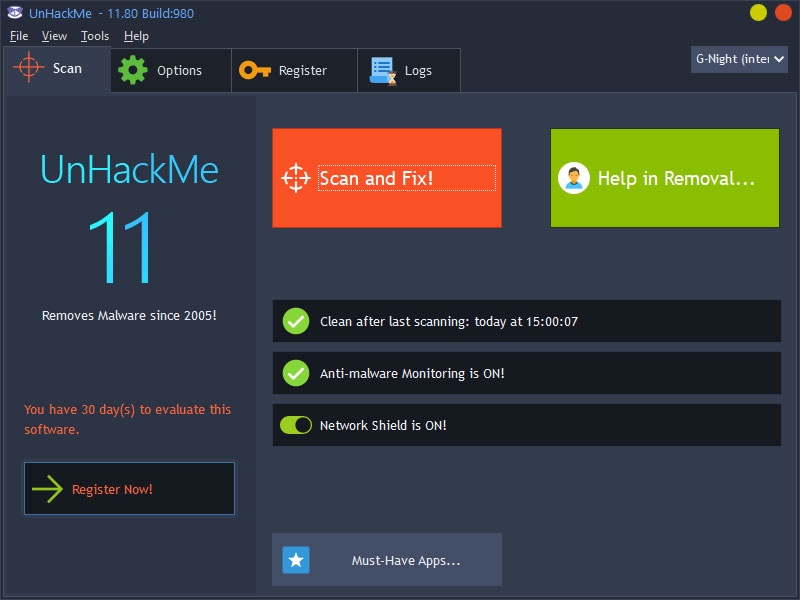Click the Anti-malware Monitoring is ON! status
Viewport: 800px width, 600px height.
point(527,373)
